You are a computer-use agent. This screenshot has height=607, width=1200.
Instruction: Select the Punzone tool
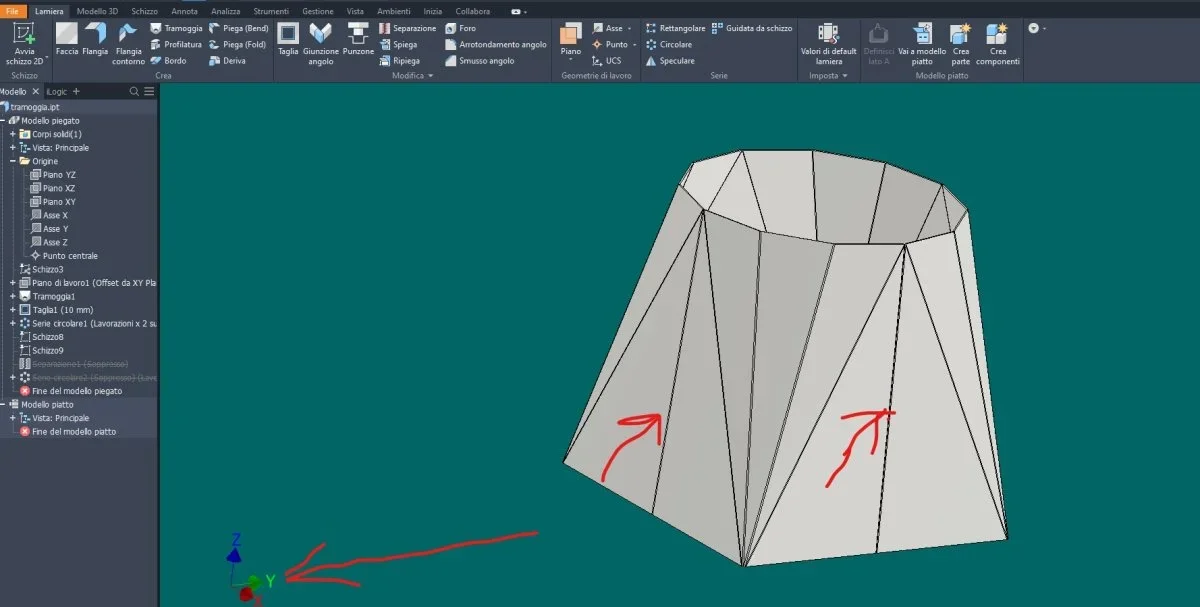point(358,39)
